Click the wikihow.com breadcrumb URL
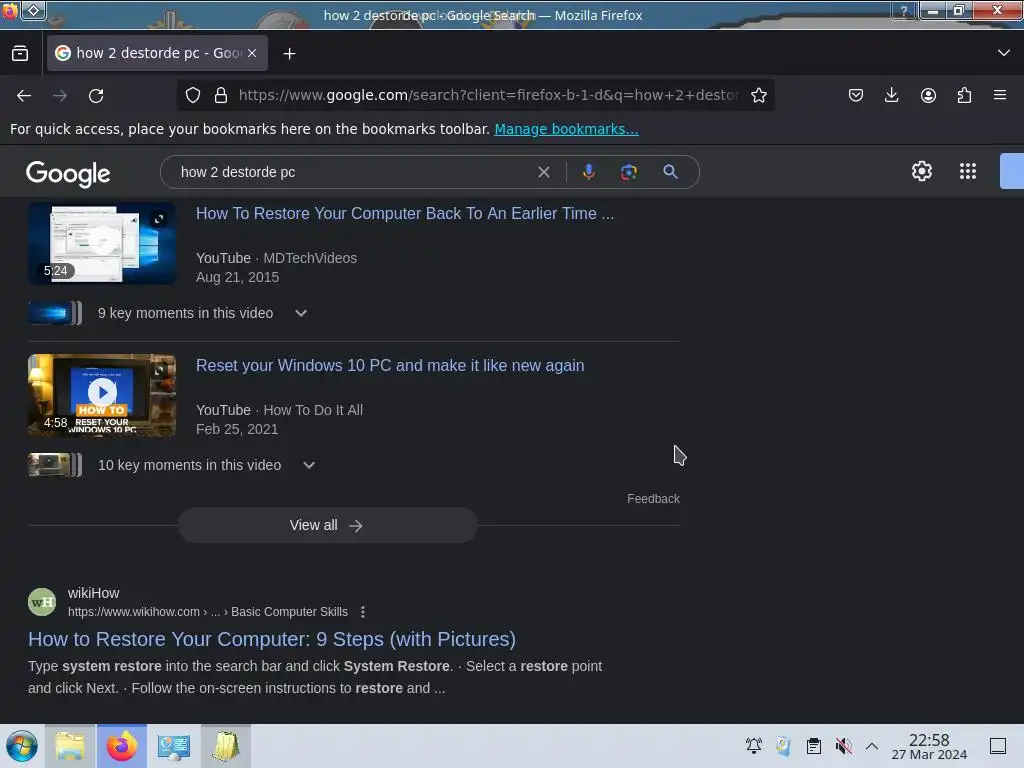This screenshot has height=768, width=1024. tap(208, 612)
